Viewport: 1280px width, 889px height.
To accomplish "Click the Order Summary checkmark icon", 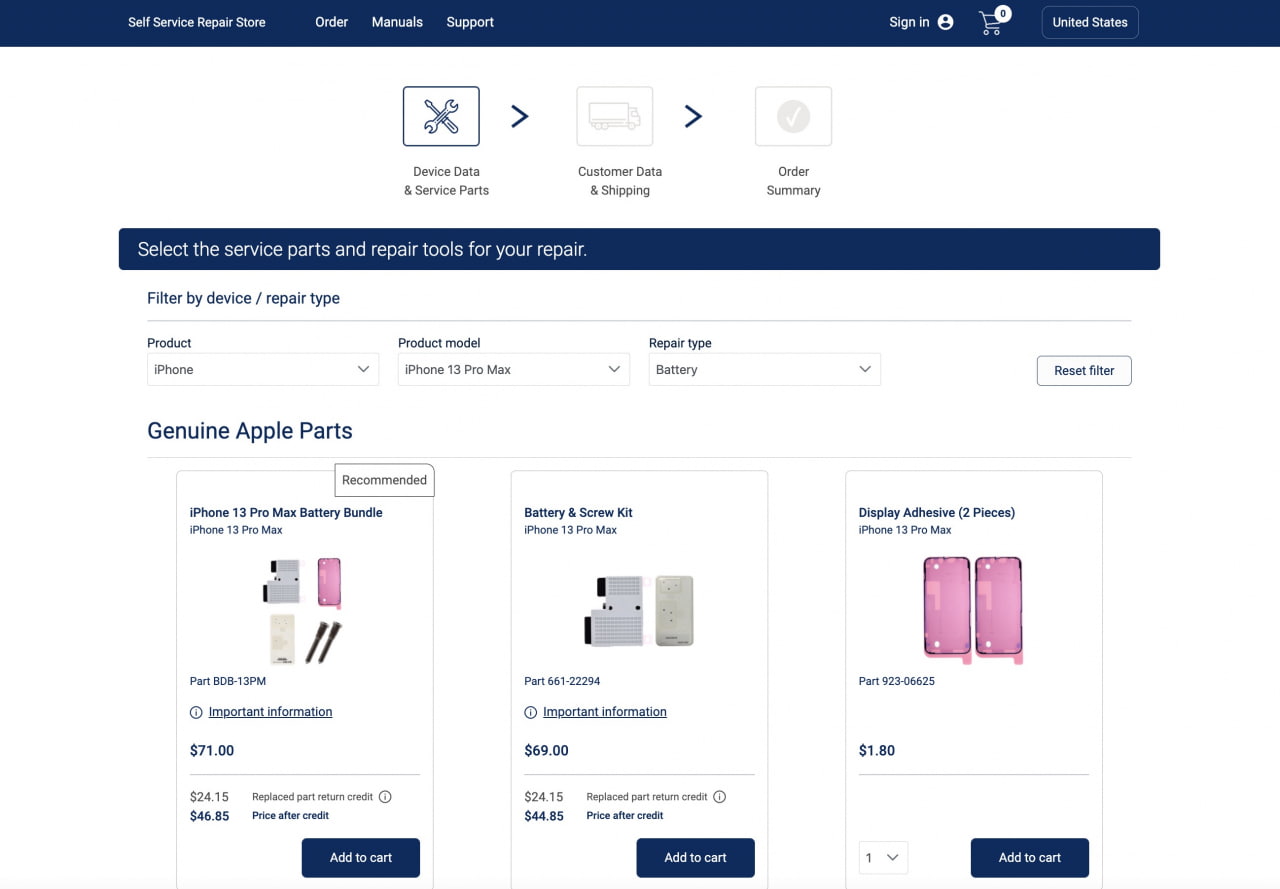I will pyautogui.click(x=792, y=115).
